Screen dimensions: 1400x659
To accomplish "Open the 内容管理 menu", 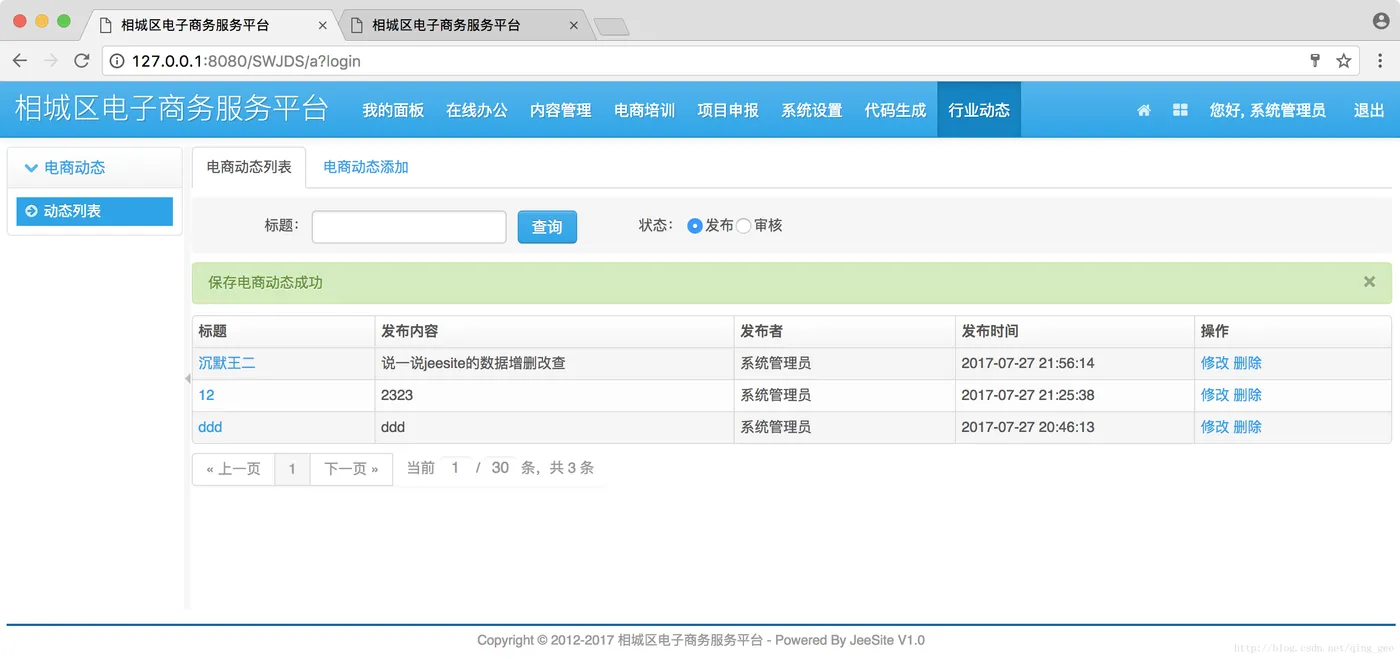I will point(560,110).
